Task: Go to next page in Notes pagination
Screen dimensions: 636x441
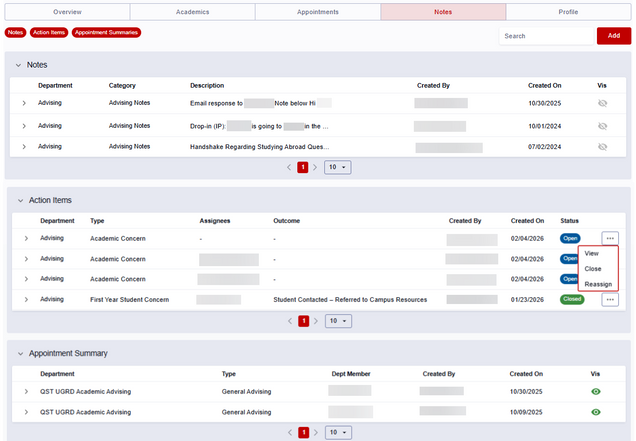Action: (315, 167)
